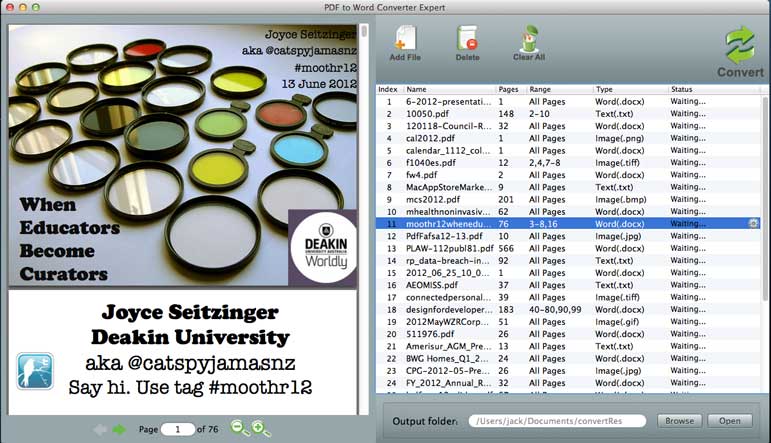Click the Add File icon

coord(404,40)
